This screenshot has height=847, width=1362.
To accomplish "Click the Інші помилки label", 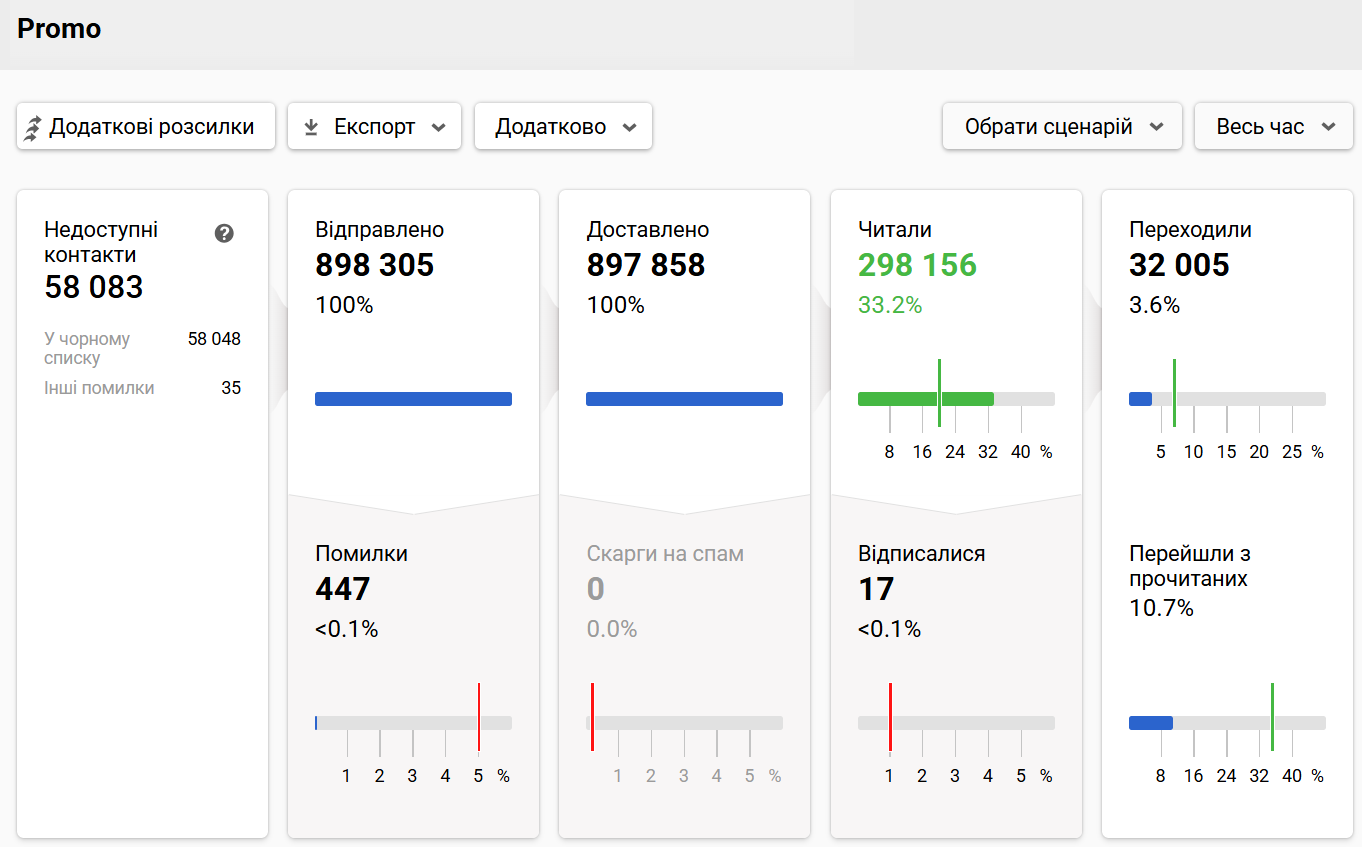I will (99, 388).
